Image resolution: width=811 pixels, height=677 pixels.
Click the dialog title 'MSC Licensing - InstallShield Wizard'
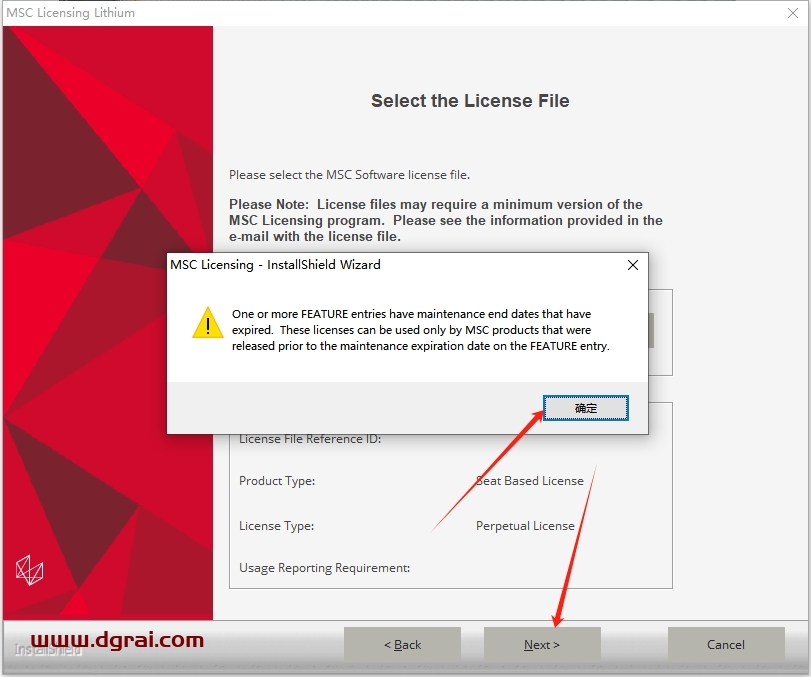[275, 265]
